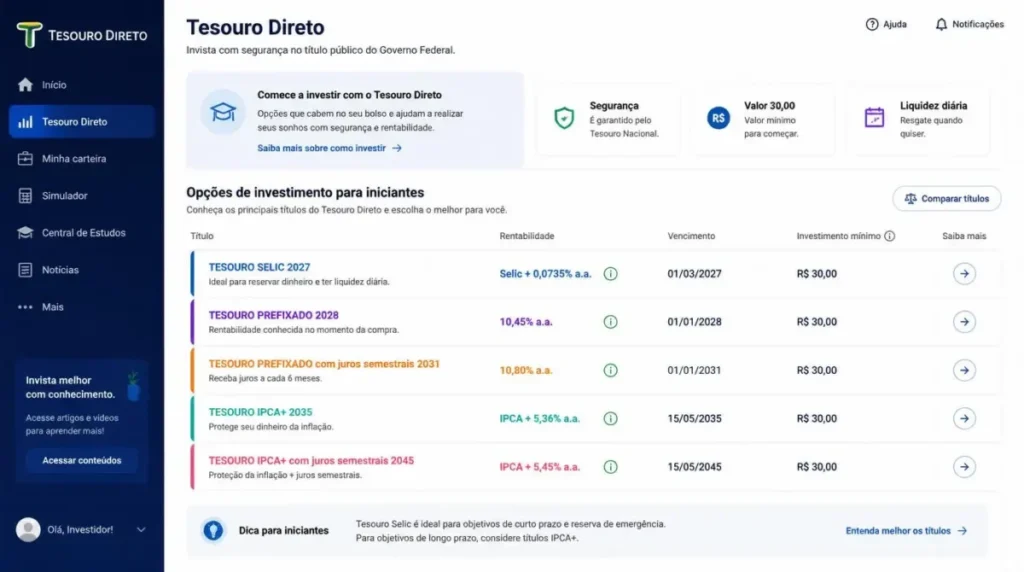Viewport: 1024px width, 572px height.
Task: Click info icon for Selic + 0,0735% a.a.
Action: point(611,274)
